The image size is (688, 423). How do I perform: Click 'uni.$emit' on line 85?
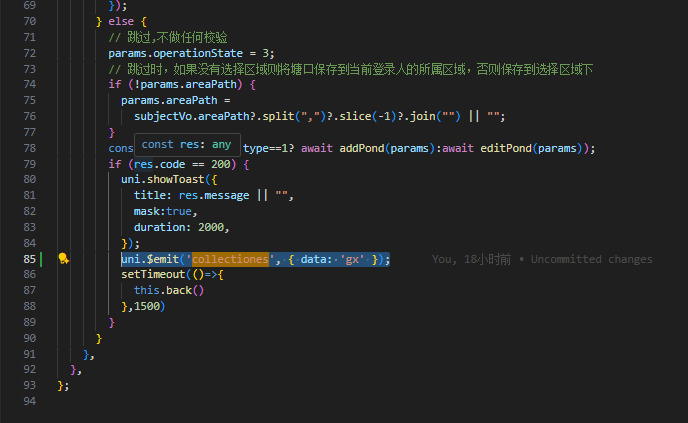coord(150,259)
